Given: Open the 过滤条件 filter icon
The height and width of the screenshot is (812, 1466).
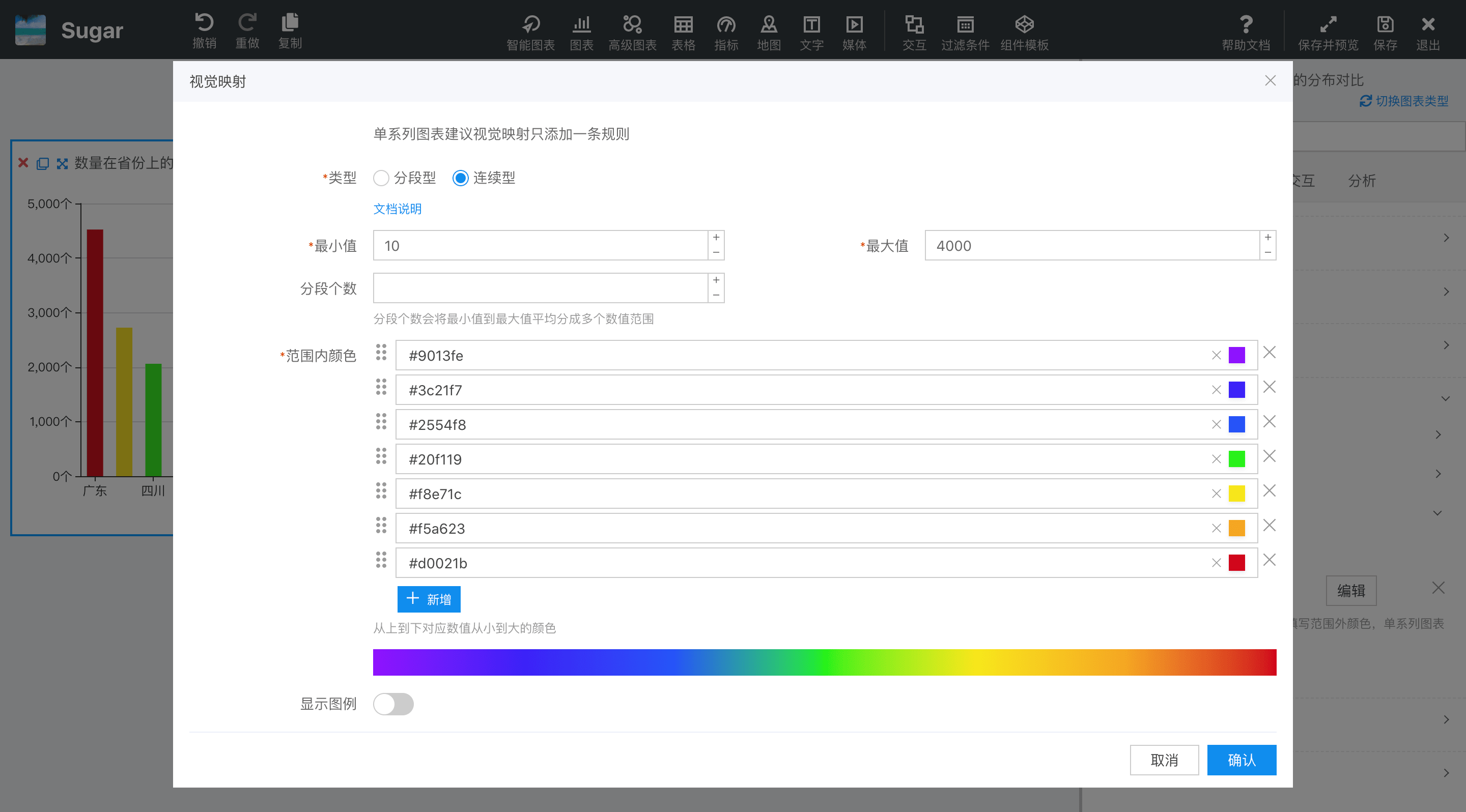Looking at the screenshot, I should 965,24.
